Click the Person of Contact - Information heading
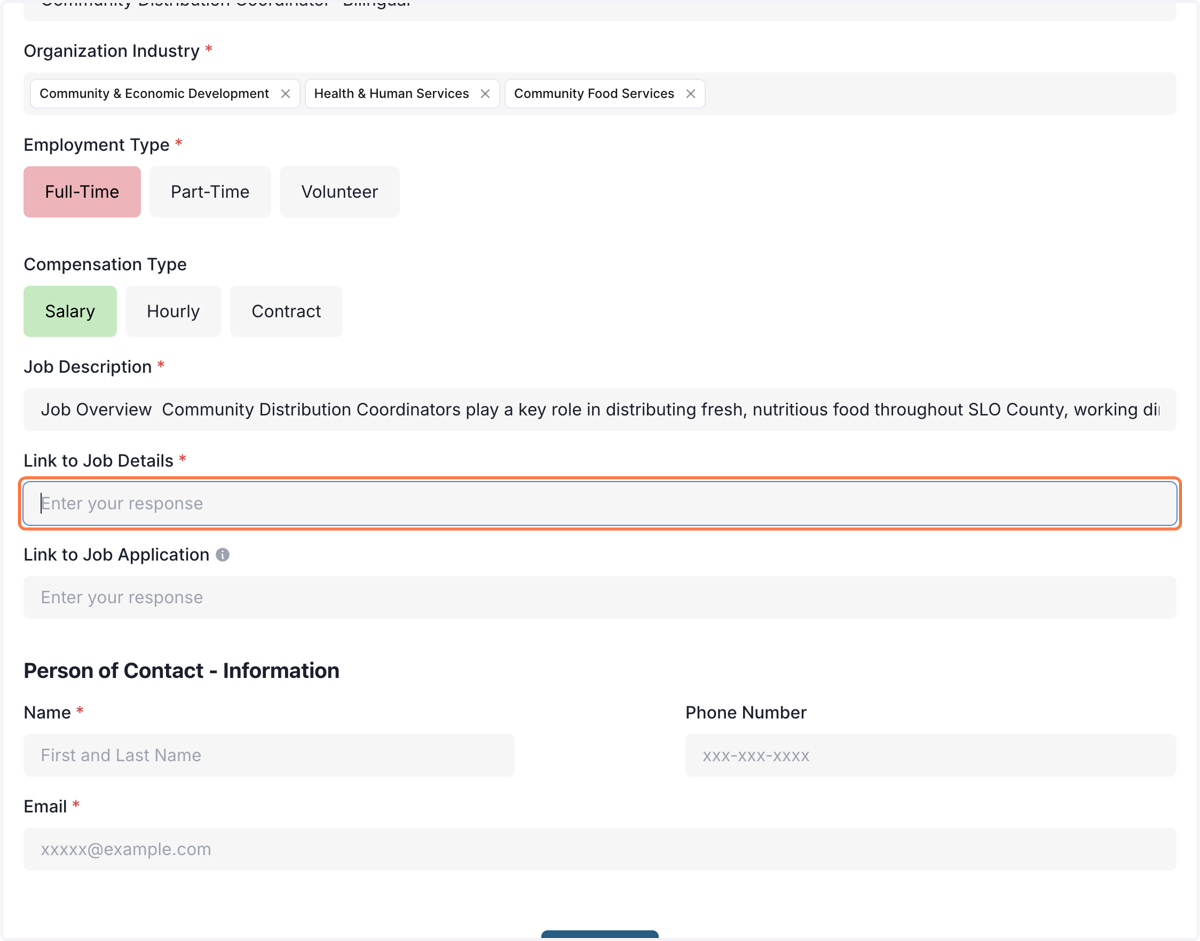This screenshot has height=941, width=1200. [181, 671]
